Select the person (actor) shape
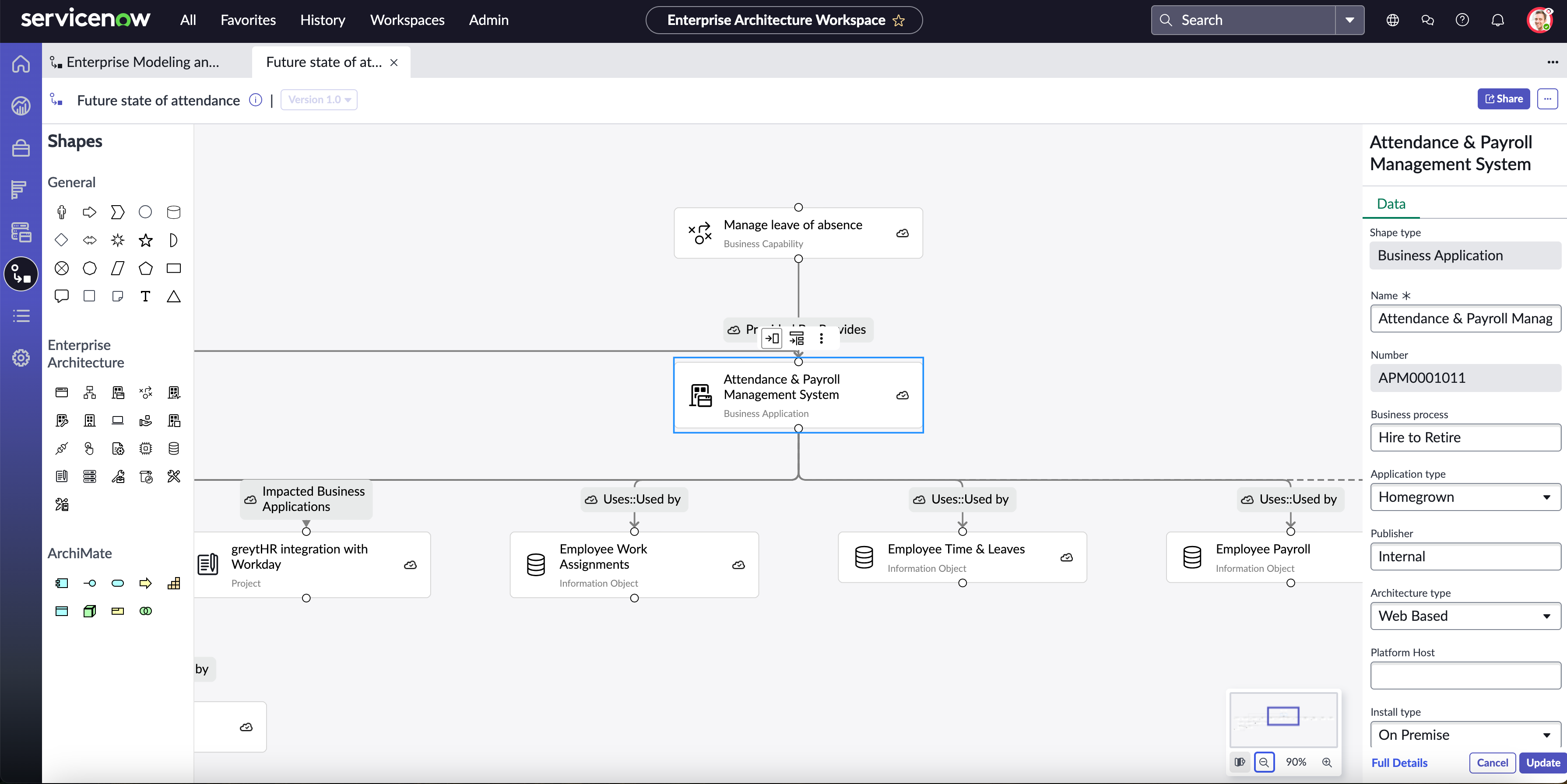The image size is (1567, 784). tap(61, 212)
